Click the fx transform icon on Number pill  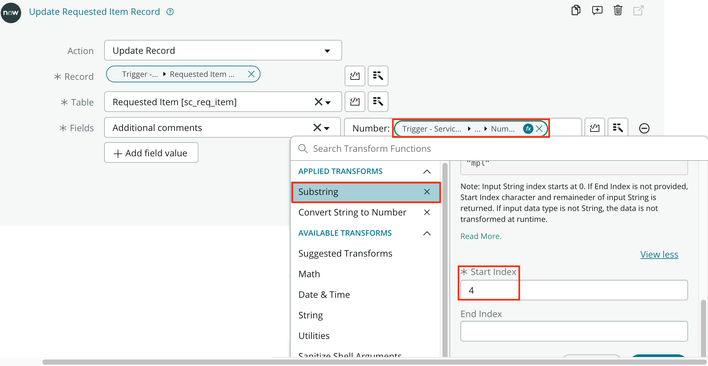tap(528, 129)
